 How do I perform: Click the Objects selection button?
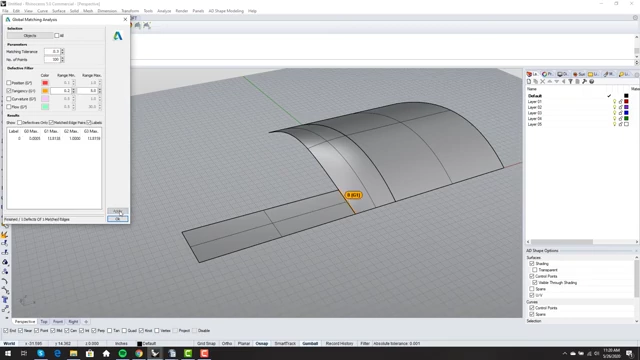coord(30,36)
